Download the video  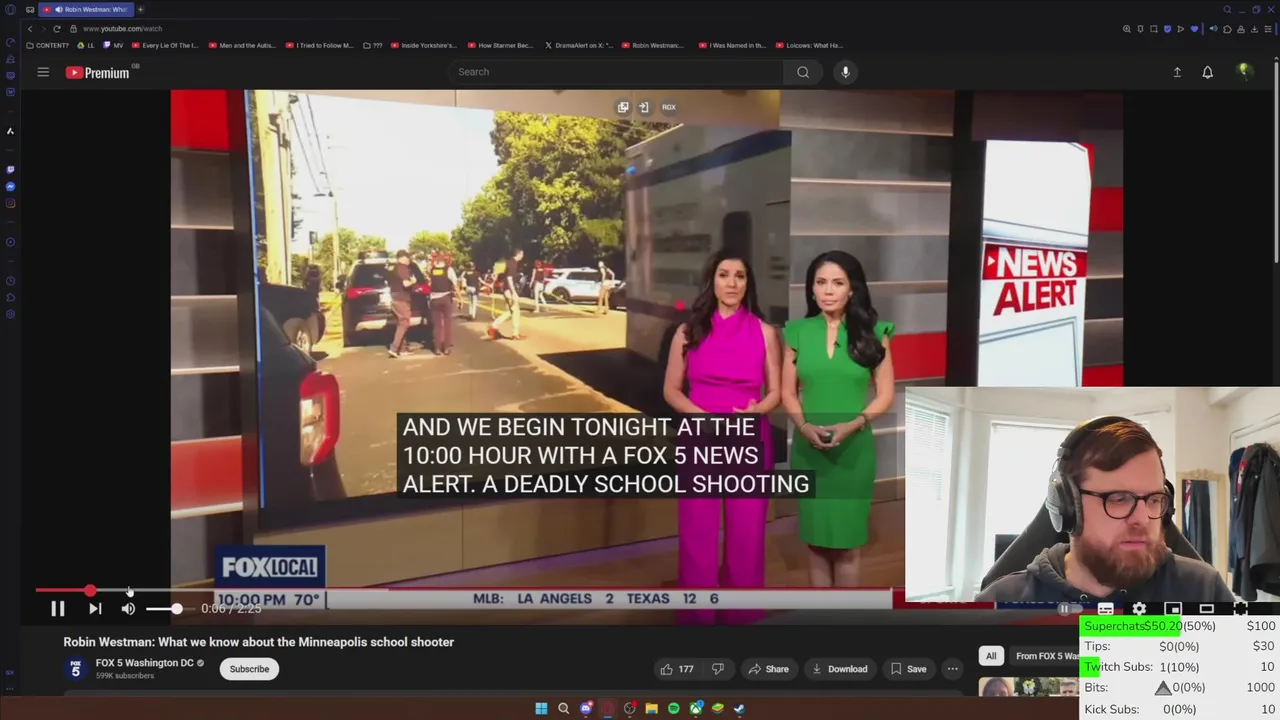[840, 669]
